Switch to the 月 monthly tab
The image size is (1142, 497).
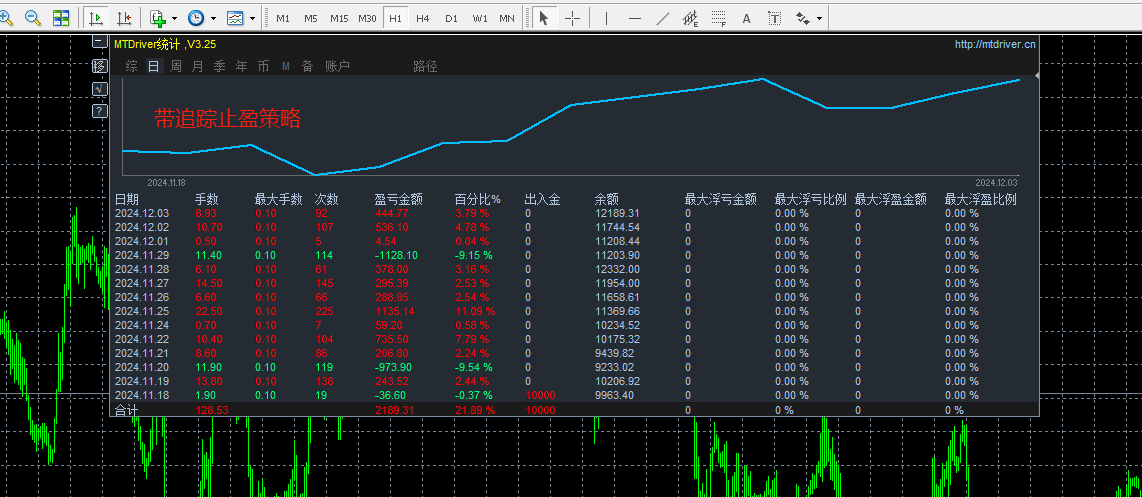pyautogui.click(x=197, y=66)
